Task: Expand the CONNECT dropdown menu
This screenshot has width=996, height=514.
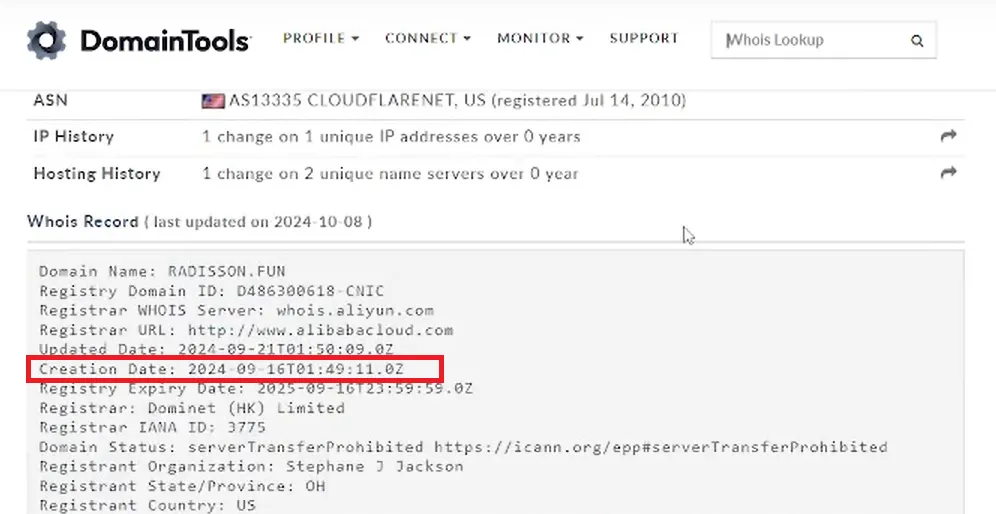Action: point(427,38)
